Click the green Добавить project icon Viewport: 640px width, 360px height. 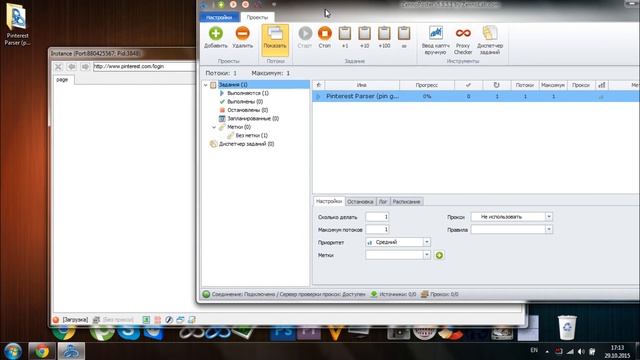216,33
